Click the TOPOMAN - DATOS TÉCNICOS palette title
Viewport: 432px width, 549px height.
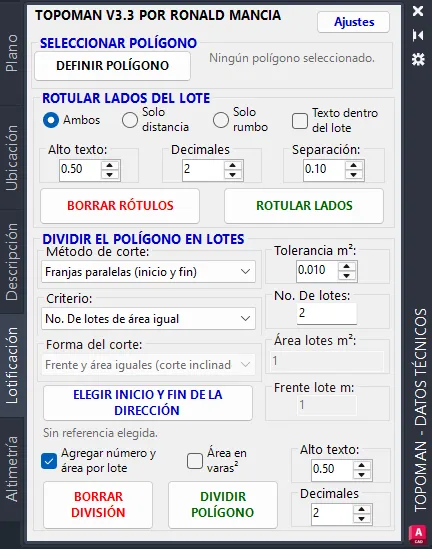[420, 410]
